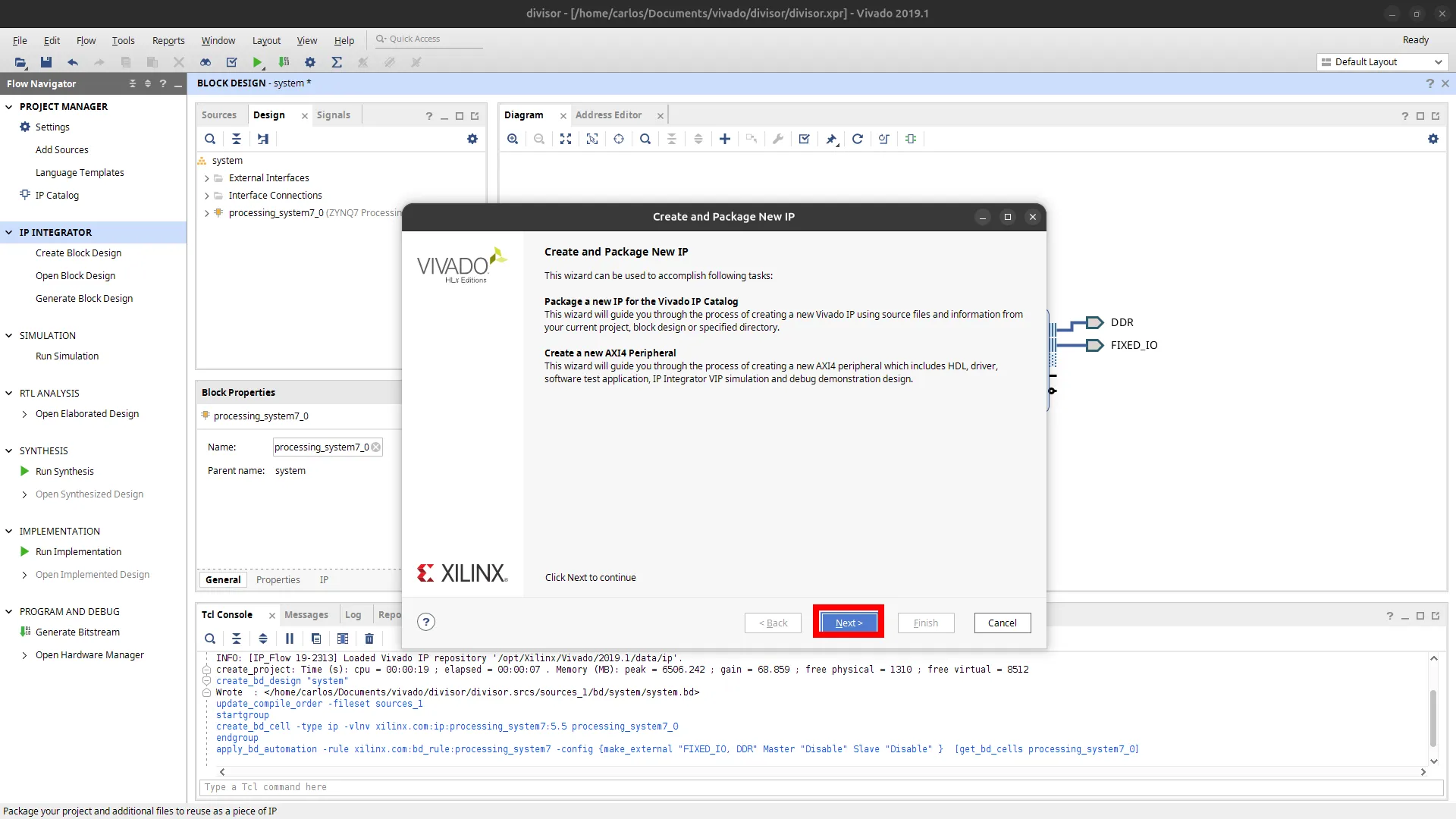The width and height of the screenshot is (1456, 819).
Task: Collapse the IP INTEGRATOR section
Action: pyautogui.click(x=9, y=233)
